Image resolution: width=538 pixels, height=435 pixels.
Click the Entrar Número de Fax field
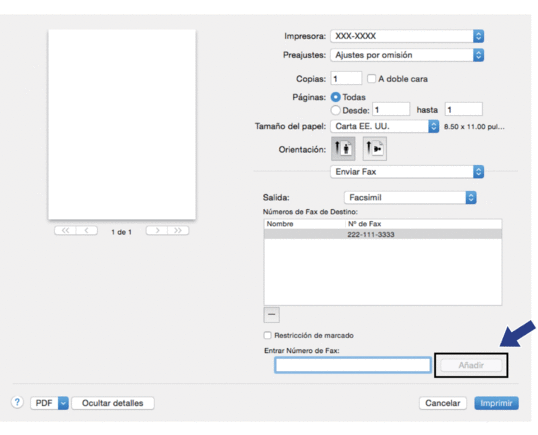353,365
